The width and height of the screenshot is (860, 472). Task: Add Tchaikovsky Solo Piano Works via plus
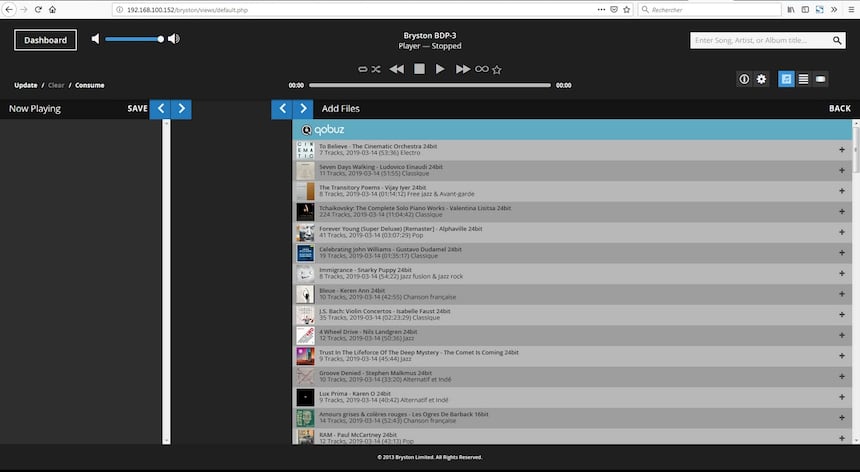[x=841, y=212]
